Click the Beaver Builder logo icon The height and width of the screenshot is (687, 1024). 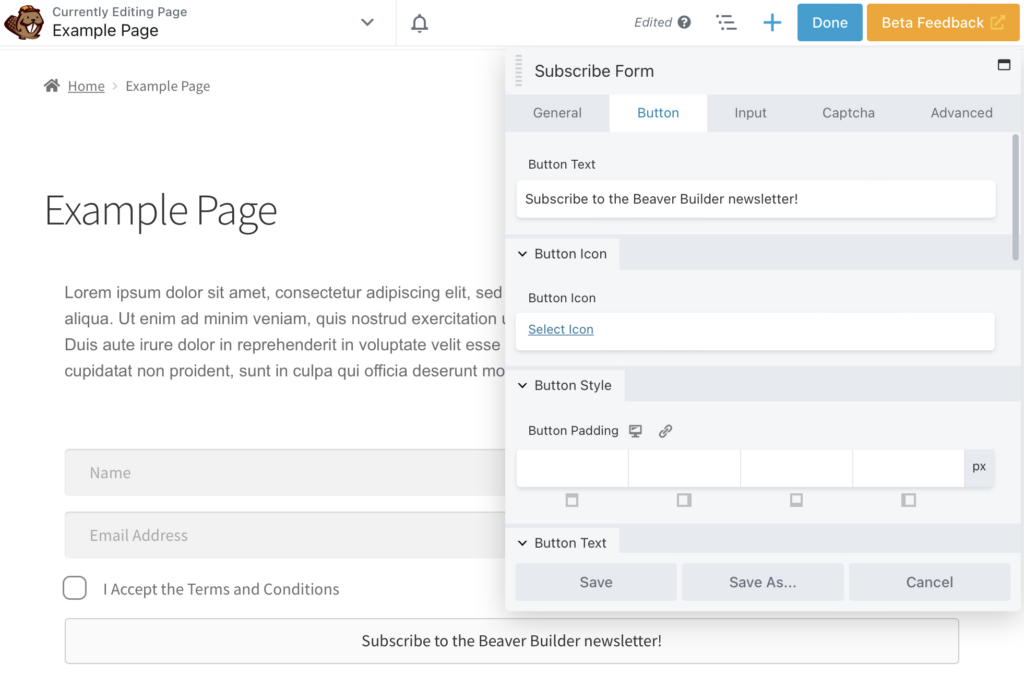point(24,22)
